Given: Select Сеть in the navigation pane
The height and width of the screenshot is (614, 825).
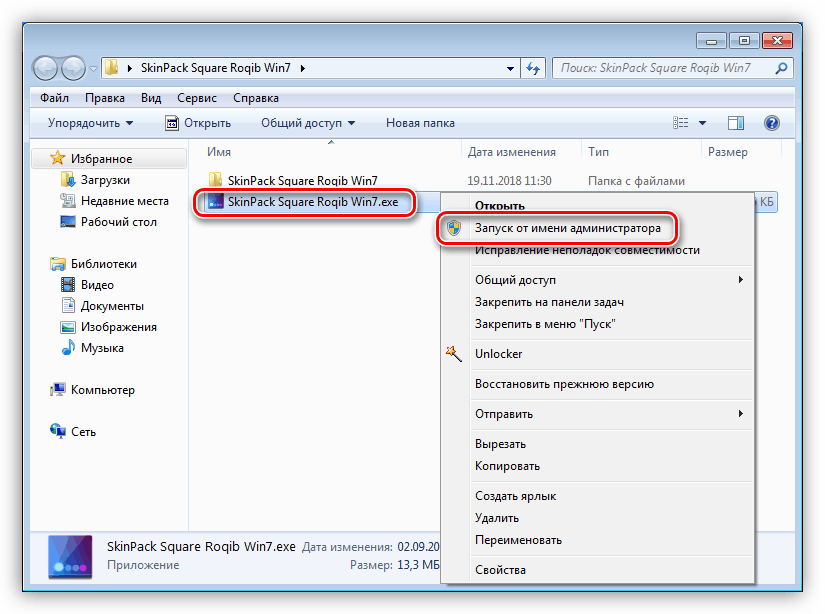Looking at the screenshot, I should [83, 432].
